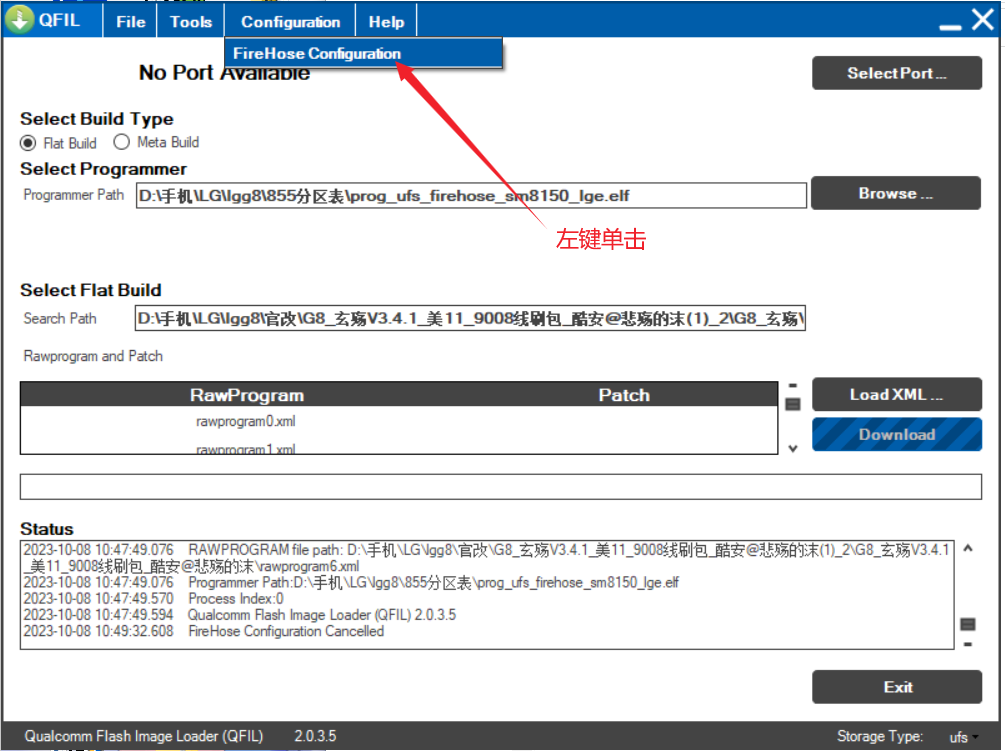Select the Flat Build radio option
1005x751 pixels.
28,143
